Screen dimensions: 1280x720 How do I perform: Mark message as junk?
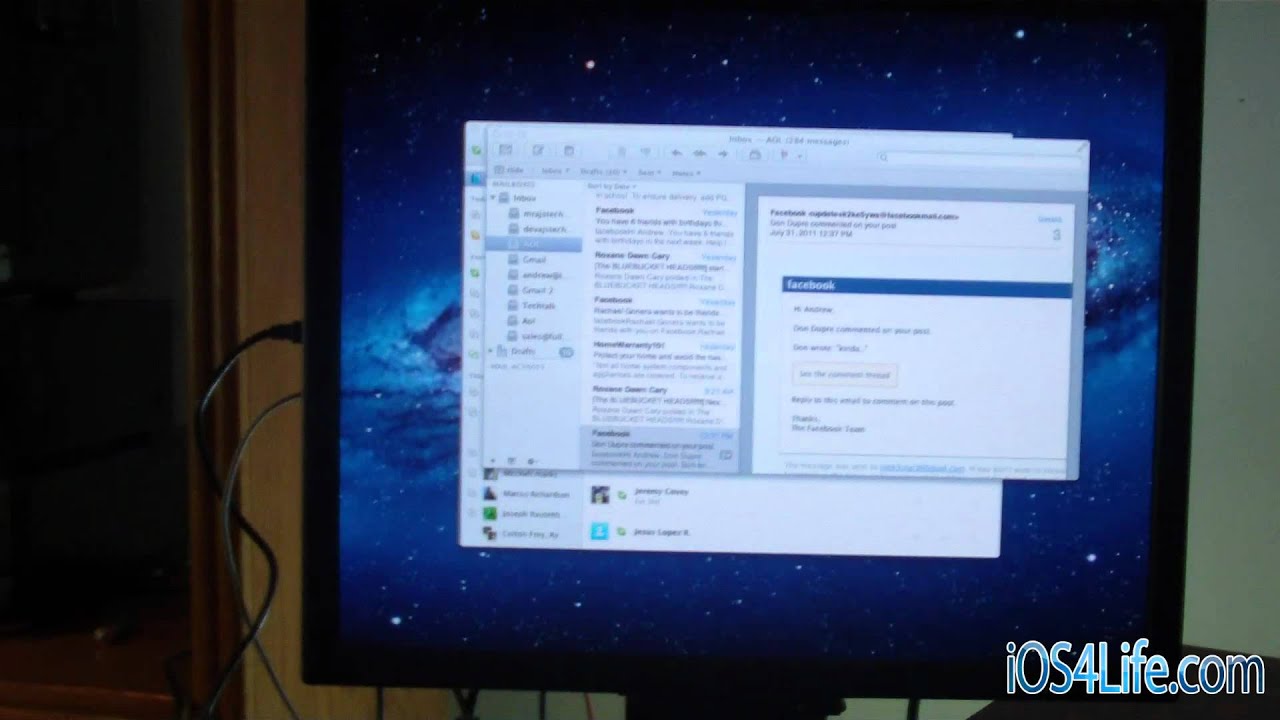[645, 152]
